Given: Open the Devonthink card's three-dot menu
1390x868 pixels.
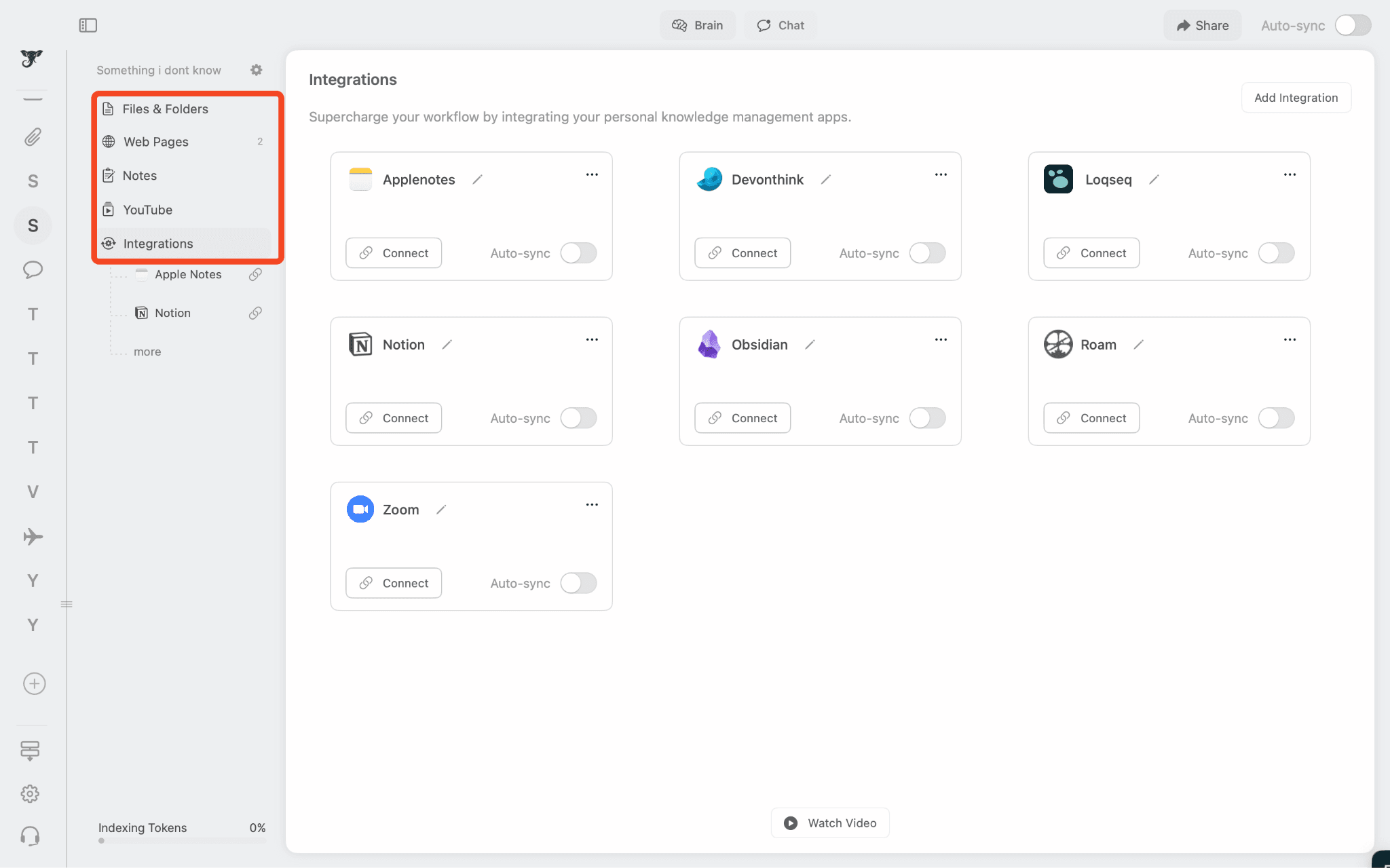Looking at the screenshot, I should coord(941,174).
